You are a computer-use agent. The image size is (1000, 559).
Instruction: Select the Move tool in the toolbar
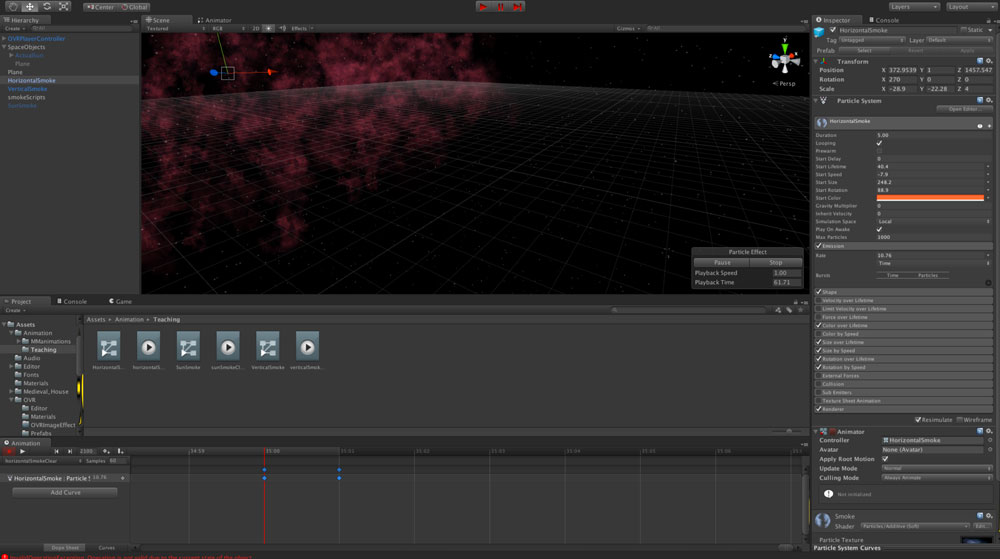coord(29,6)
